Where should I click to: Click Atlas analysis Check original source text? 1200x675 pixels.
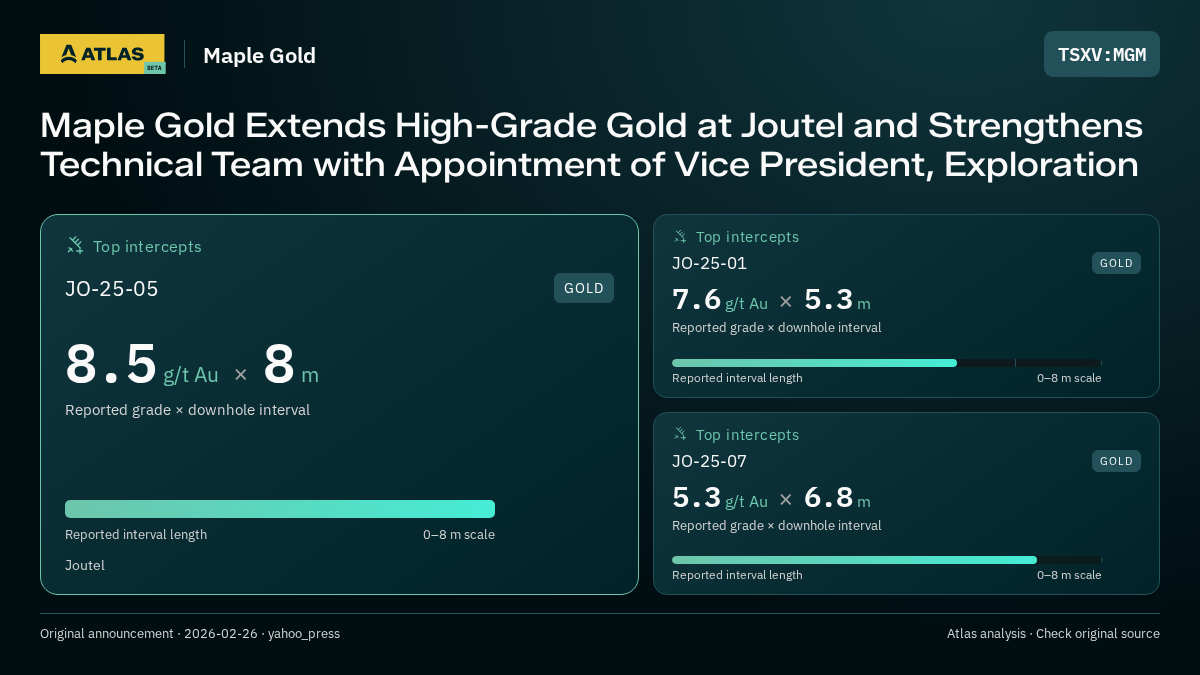pos(1053,634)
